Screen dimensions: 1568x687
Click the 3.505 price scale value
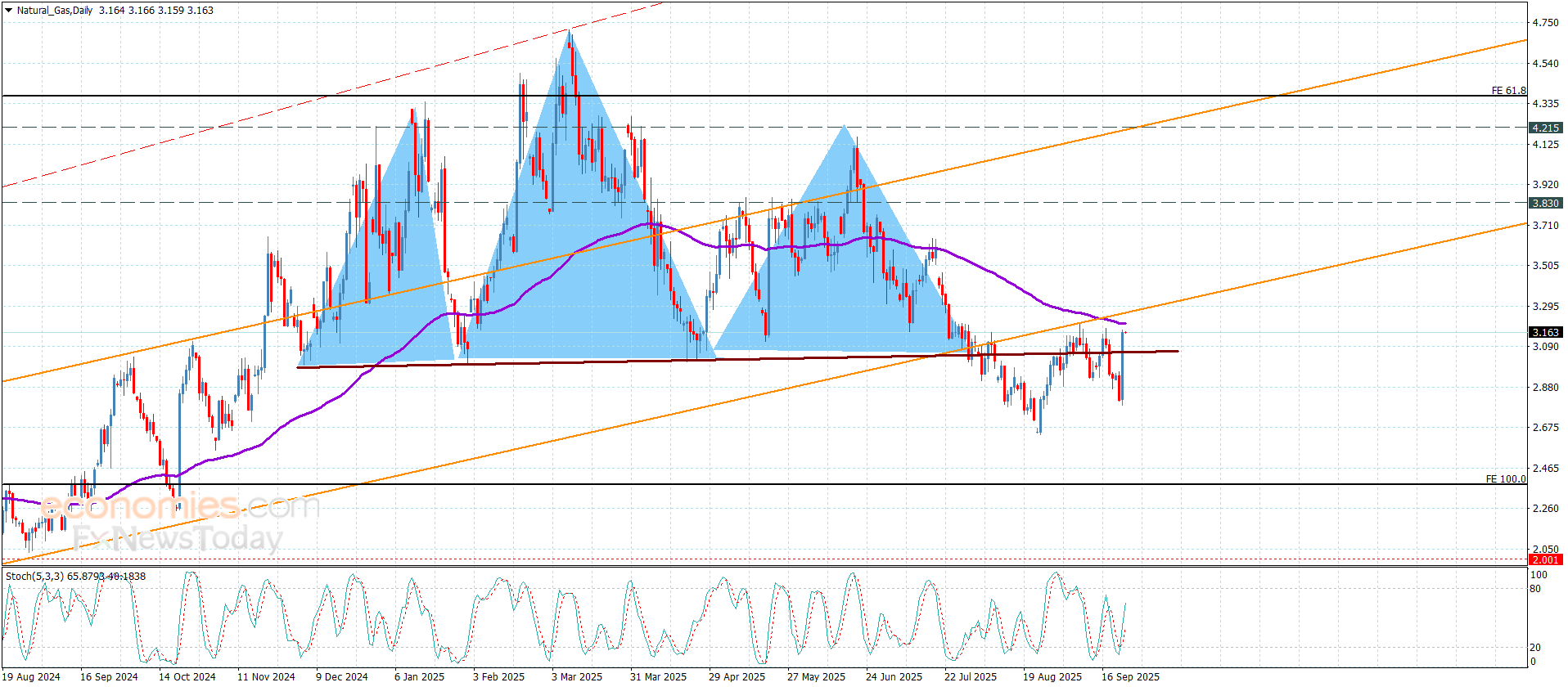pos(1545,266)
